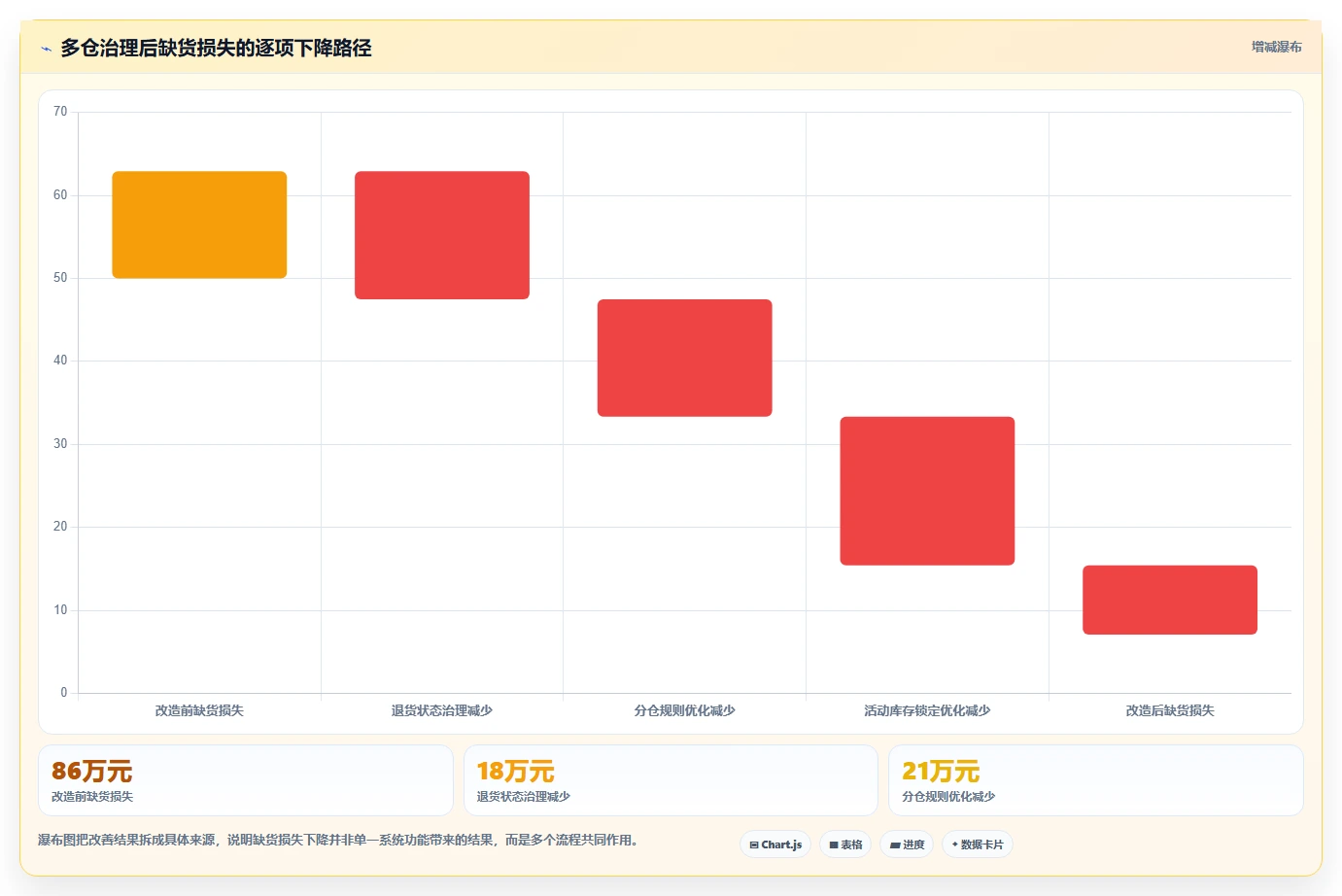Click the y-axis value 10
This screenshot has width=1342, height=896.
tap(60, 610)
